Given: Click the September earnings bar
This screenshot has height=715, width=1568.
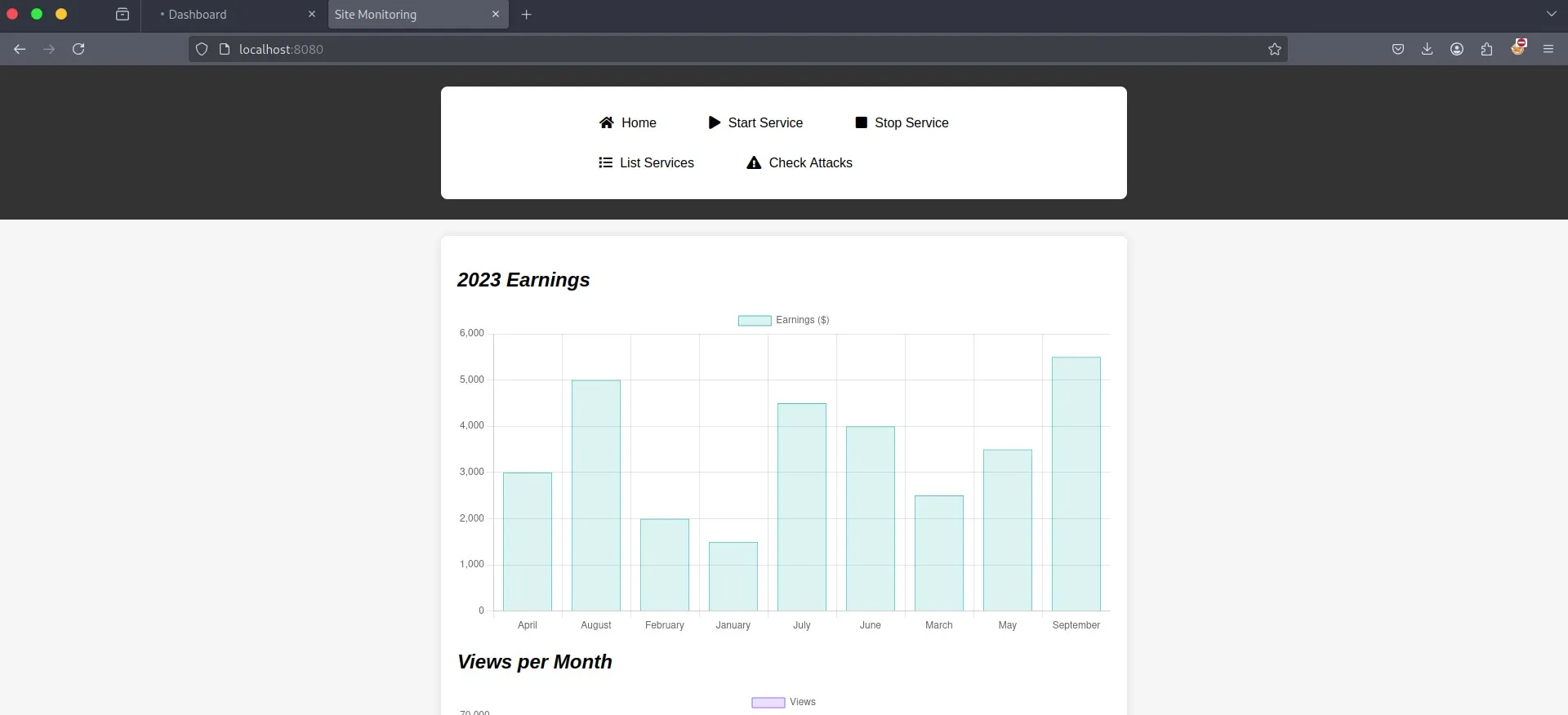Looking at the screenshot, I should click(1076, 484).
